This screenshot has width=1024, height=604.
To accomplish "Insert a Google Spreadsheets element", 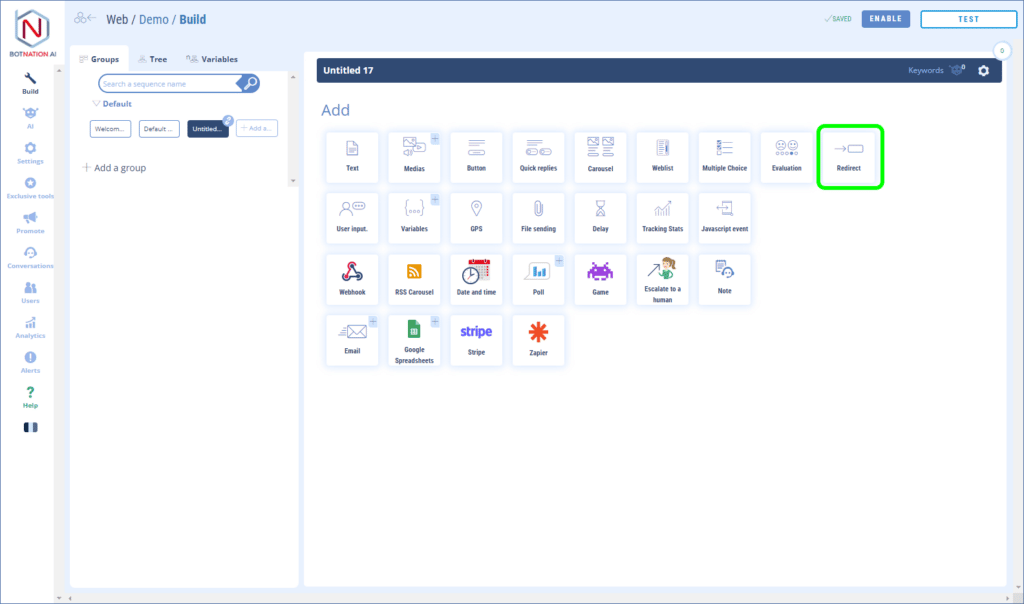I will point(414,340).
